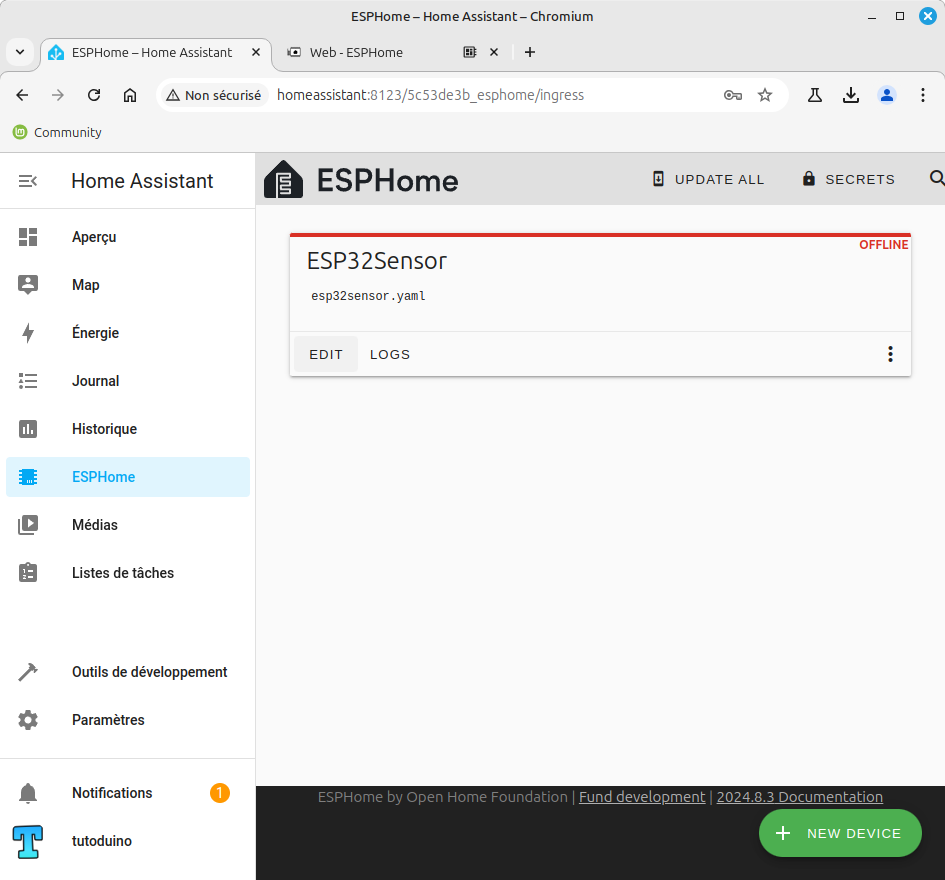Select the ESPHome – Home Assistant tab
Image resolution: width=945 pixels, height=880 pixels.
coord(152,52)
